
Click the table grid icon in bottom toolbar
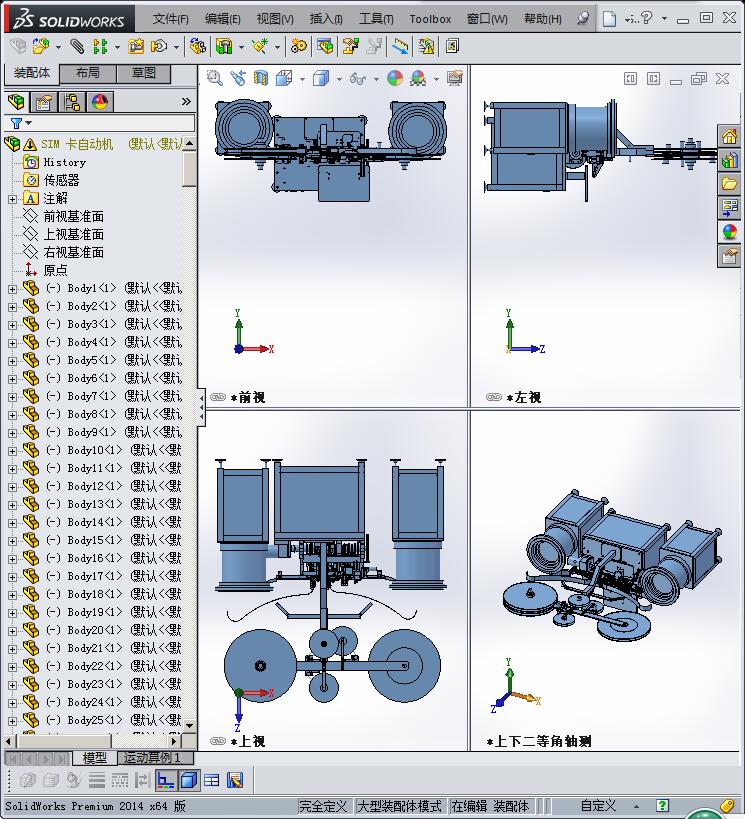[212, 780]
